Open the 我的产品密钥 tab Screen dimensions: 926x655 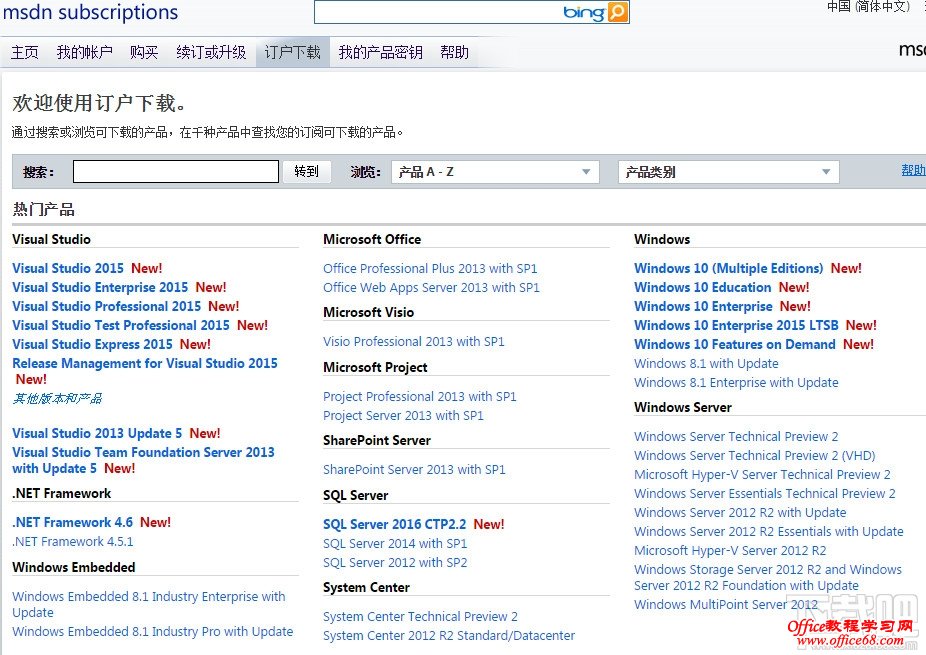[x=383, y=51]
